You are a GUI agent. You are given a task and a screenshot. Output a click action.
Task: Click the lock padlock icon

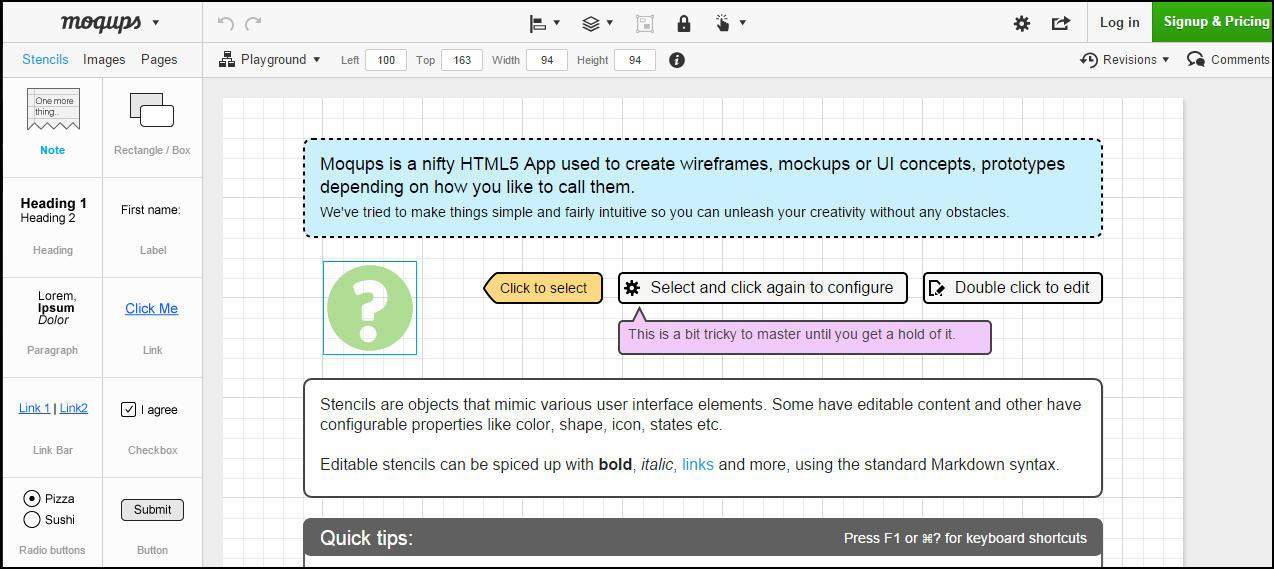[684, 23]
